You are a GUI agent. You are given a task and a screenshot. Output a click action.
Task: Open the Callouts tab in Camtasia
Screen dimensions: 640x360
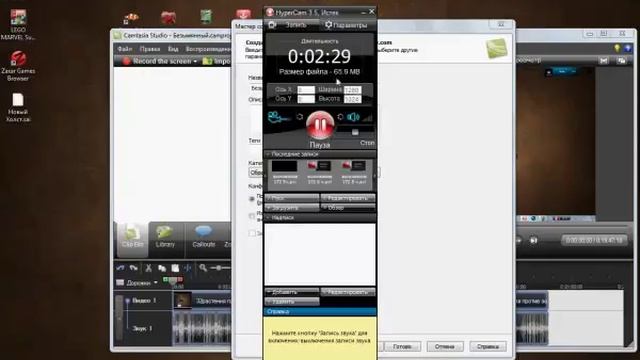coord(203,238)
